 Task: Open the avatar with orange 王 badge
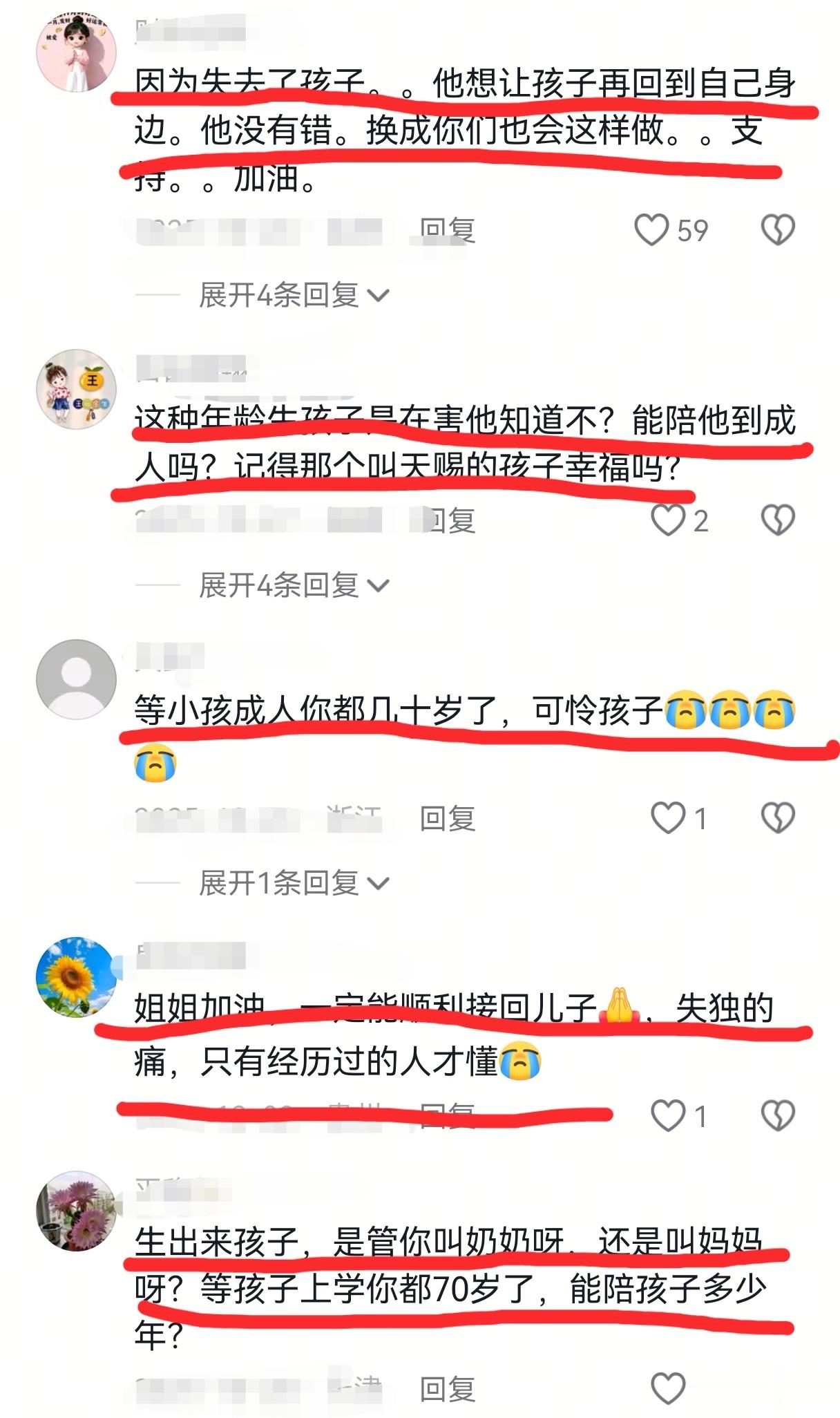point(76,389)
